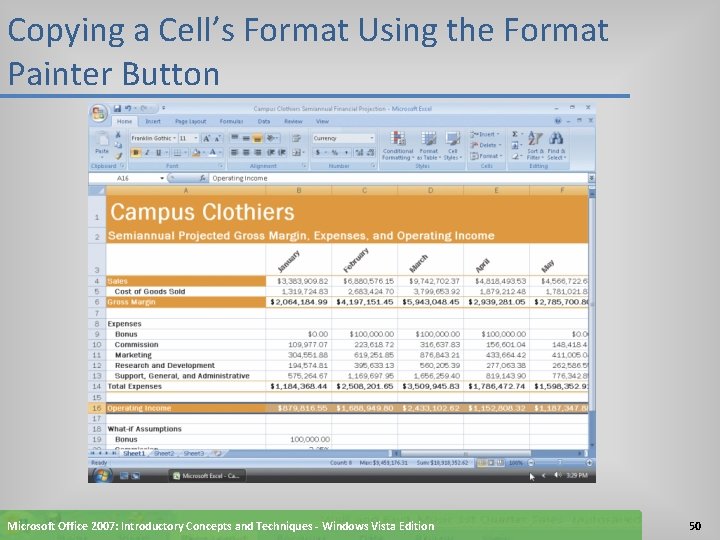Click Delete in the Cells group
720x540 pixels.
(486, 145)
